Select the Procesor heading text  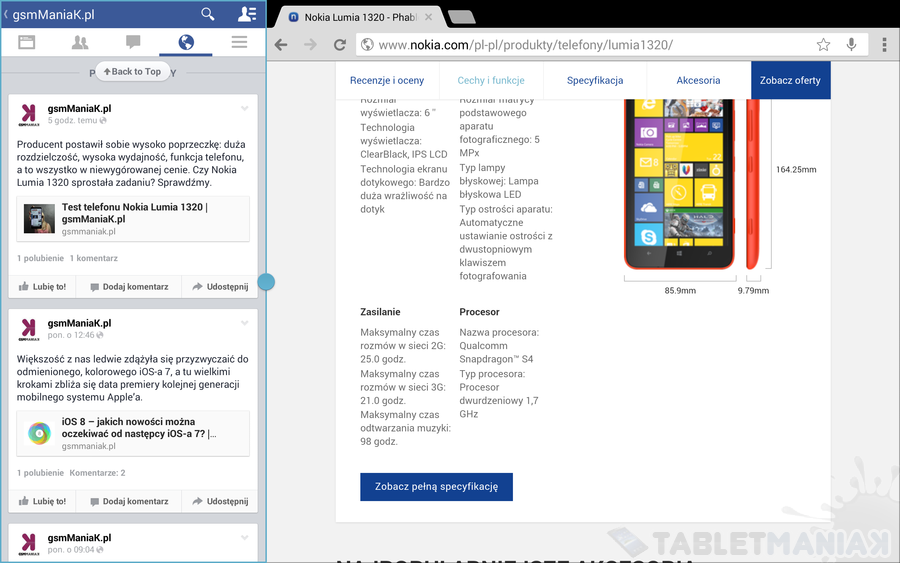click(479, 312)
